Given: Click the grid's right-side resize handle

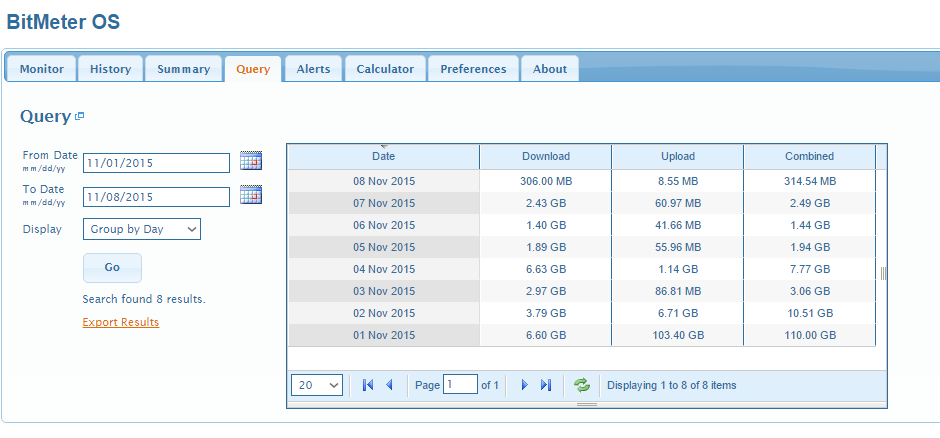Looking at the screenshot, I should click(883, 273).
